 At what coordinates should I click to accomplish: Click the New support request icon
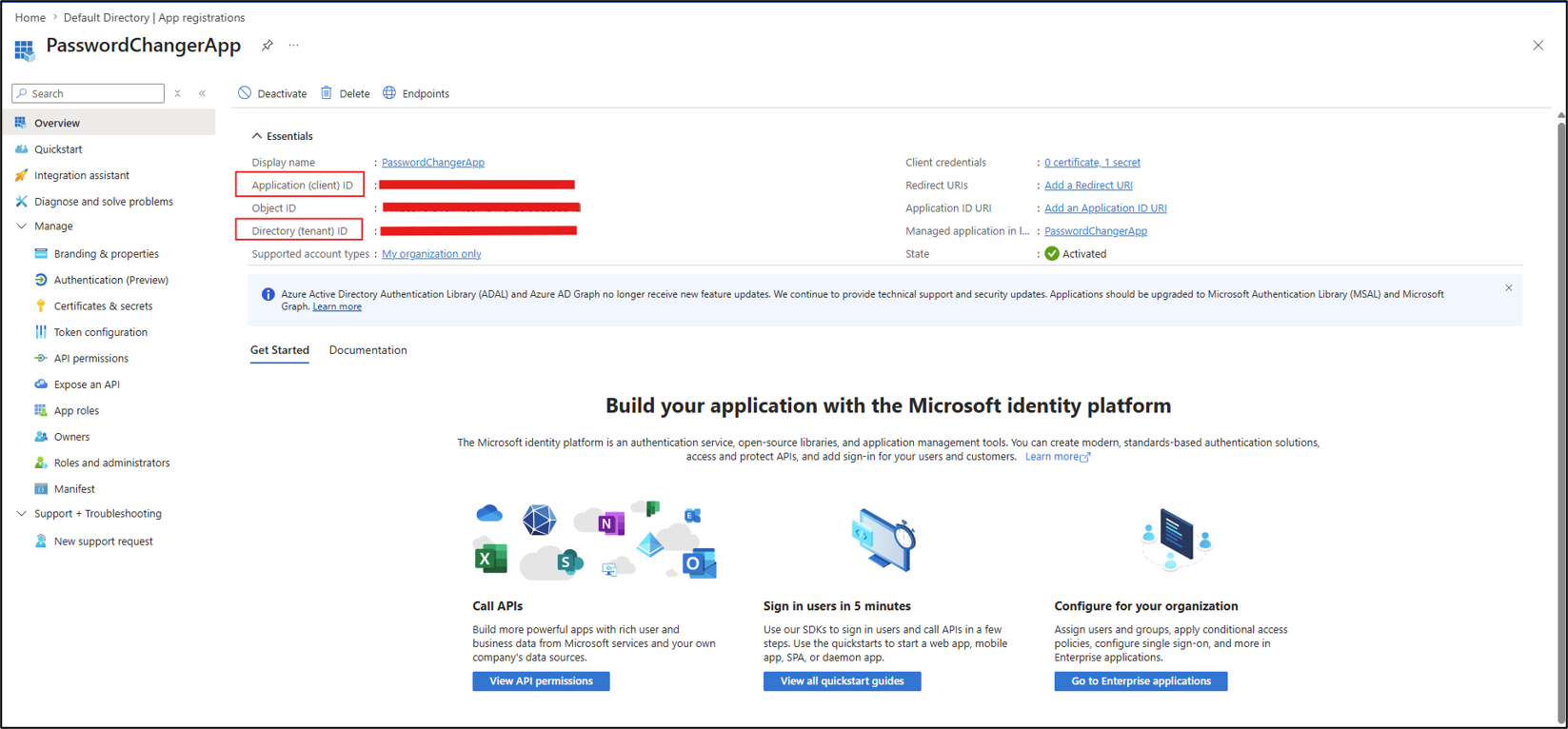coord(41,542)
